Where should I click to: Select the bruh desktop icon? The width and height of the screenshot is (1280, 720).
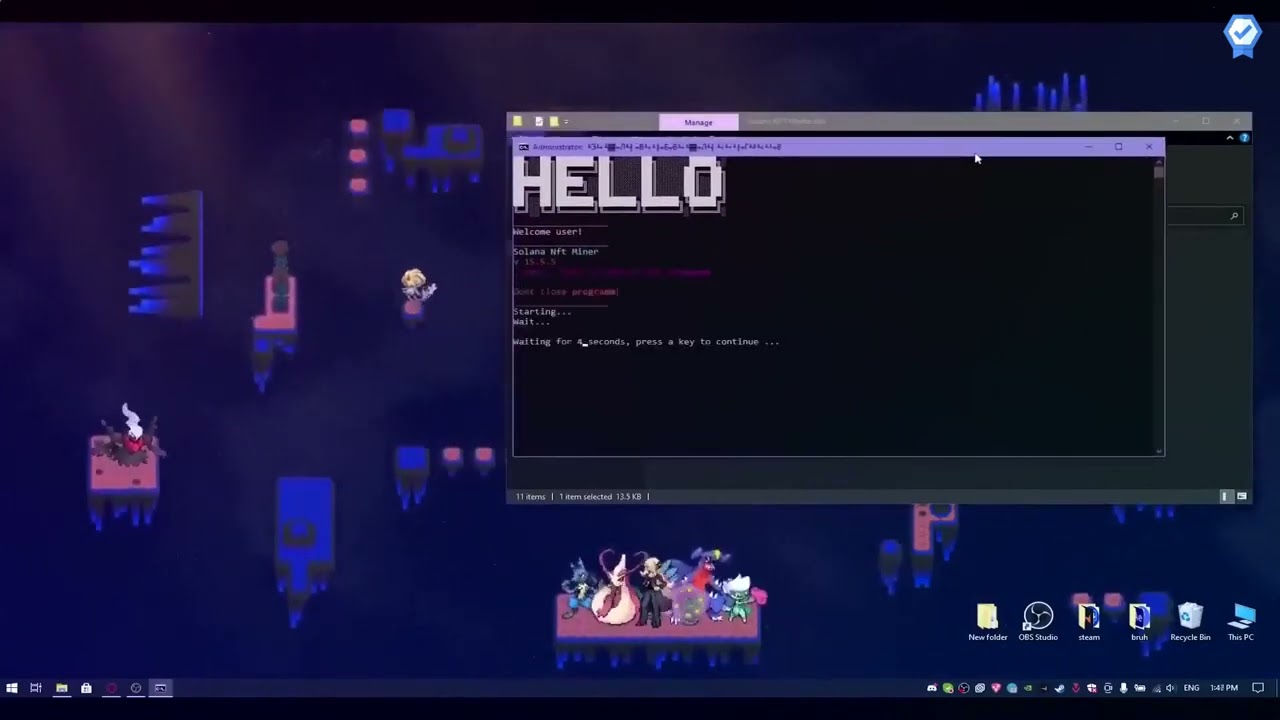(1139, 622)
